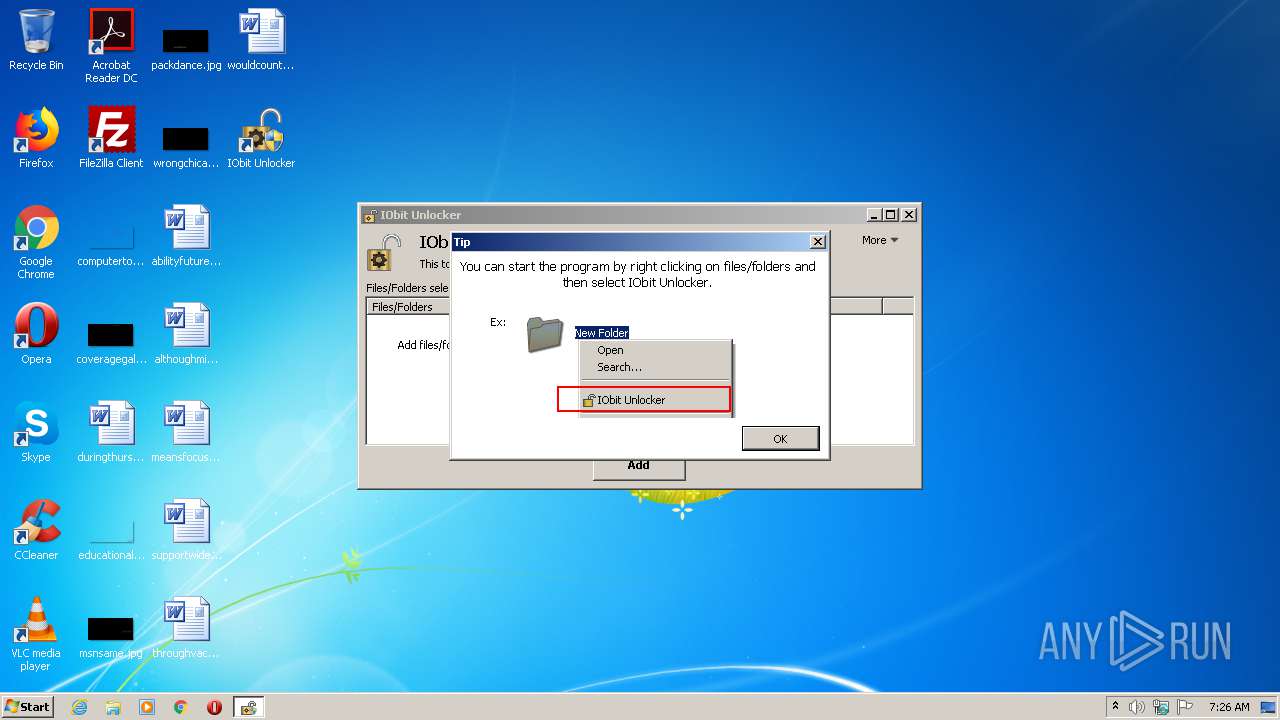The height and width of the screenshot is (720, 1280).
Task: Launch Google Chrome from the desktop
Action: [36, 242]
